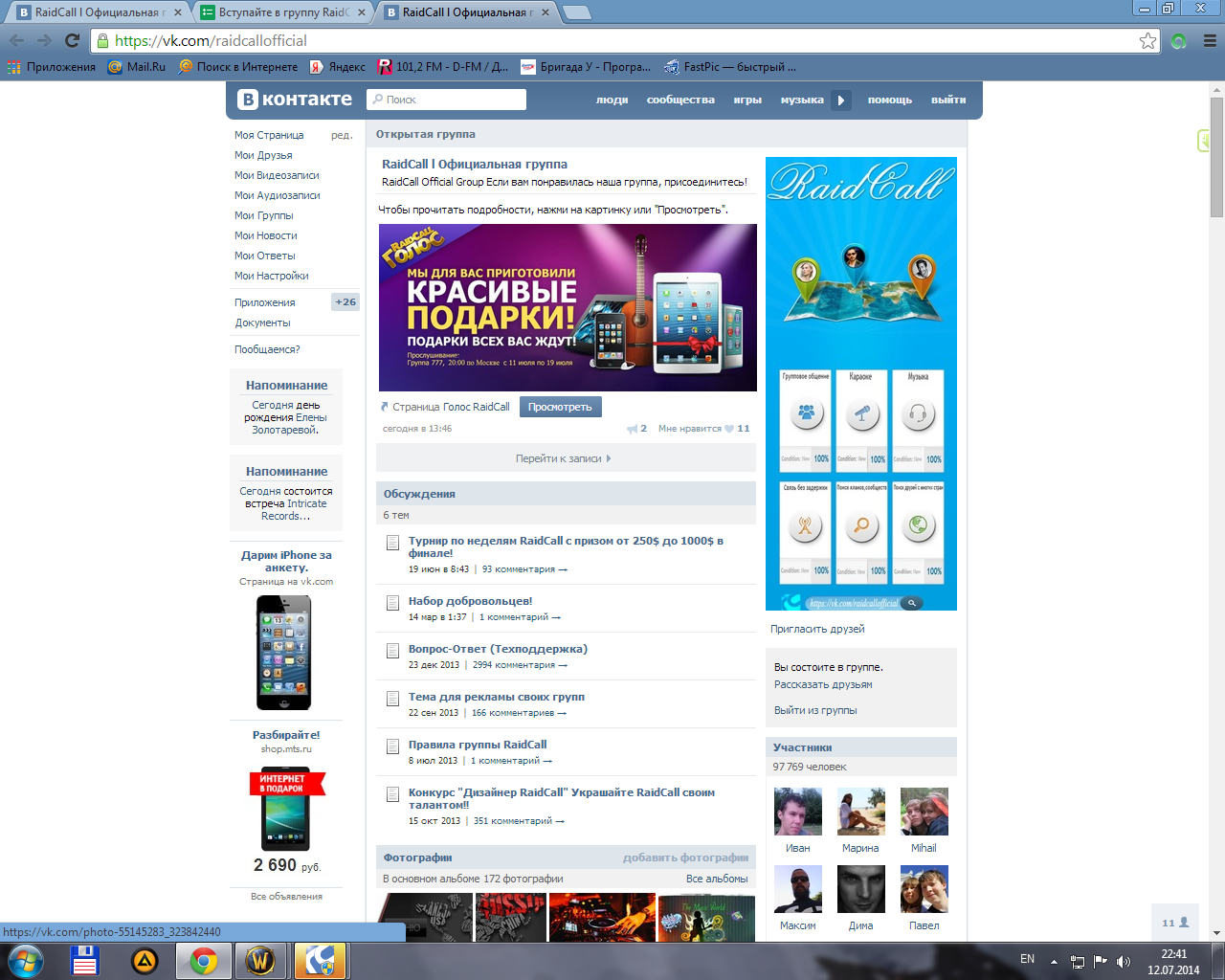Click the Караоке microphone icon in the banner

pyautogui.click(x=861, y=414)
